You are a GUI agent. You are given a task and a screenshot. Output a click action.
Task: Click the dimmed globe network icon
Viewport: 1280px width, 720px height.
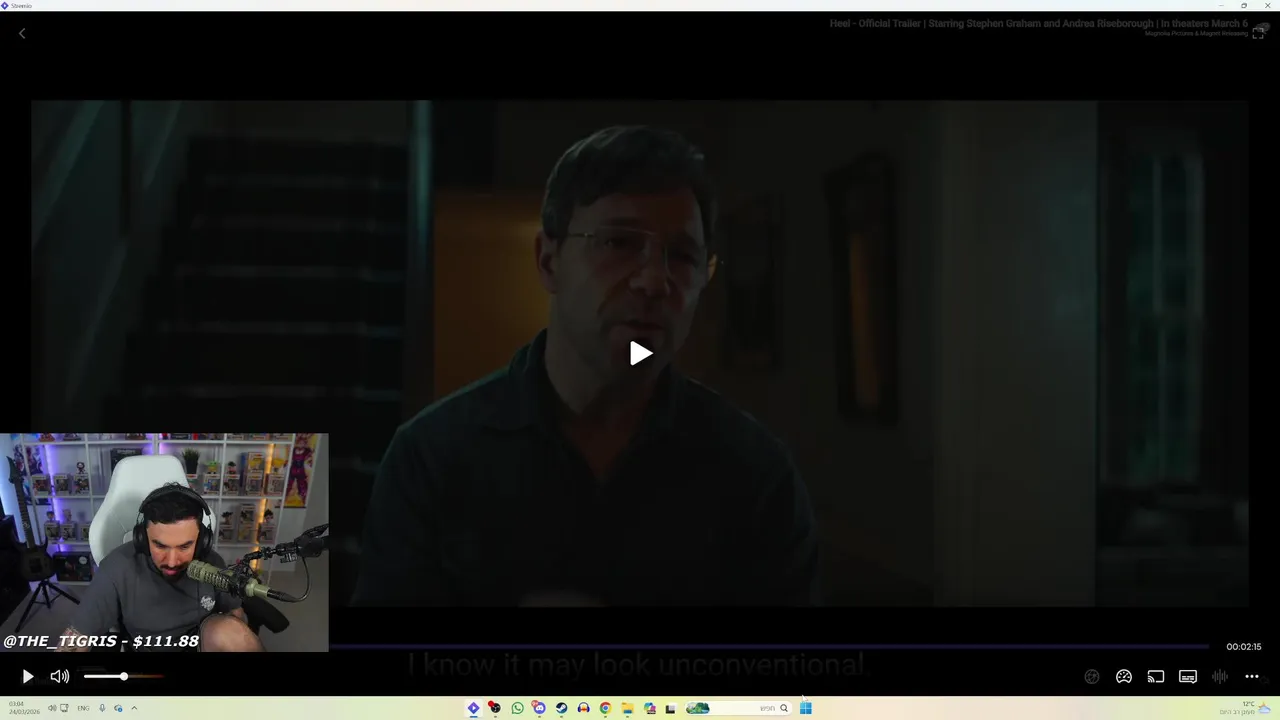click(1092, 677)
